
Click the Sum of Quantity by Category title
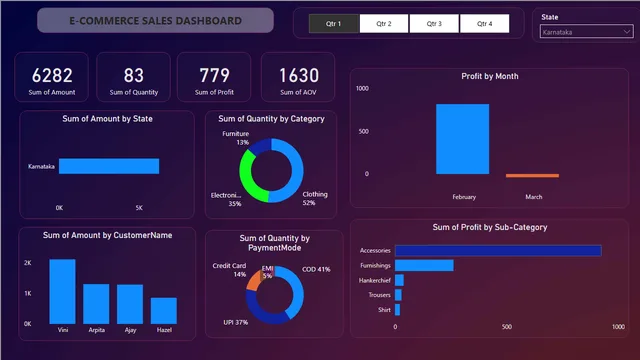click(271, 119)
